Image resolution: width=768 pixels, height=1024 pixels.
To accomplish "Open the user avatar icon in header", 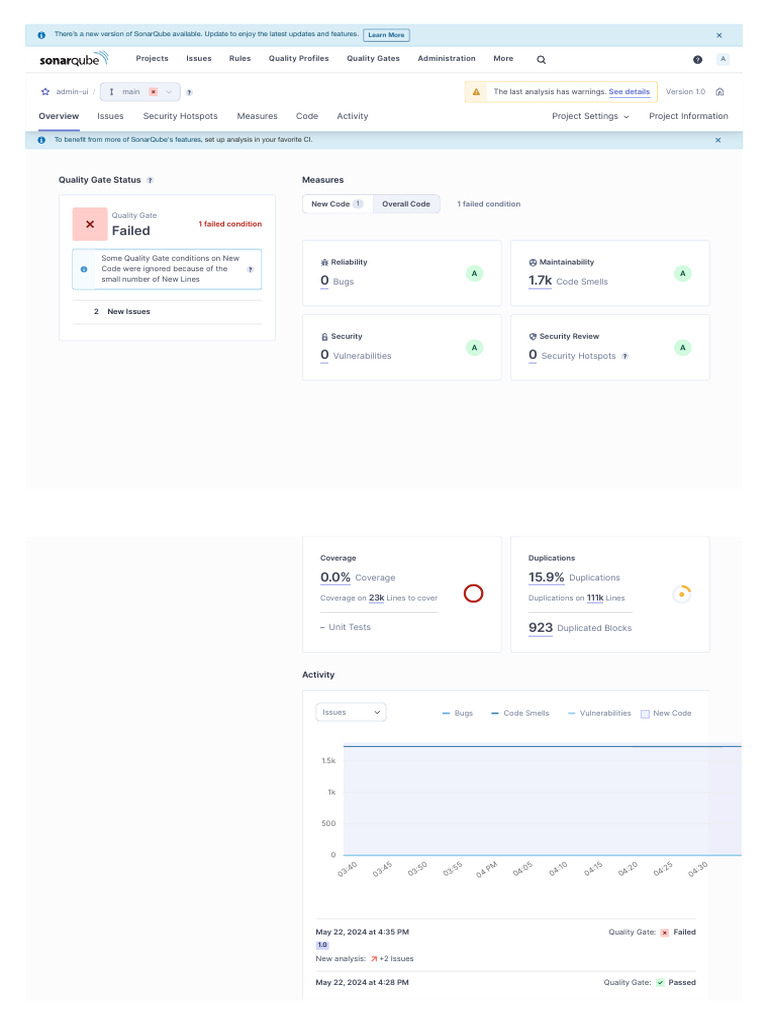I will [723, 59].
